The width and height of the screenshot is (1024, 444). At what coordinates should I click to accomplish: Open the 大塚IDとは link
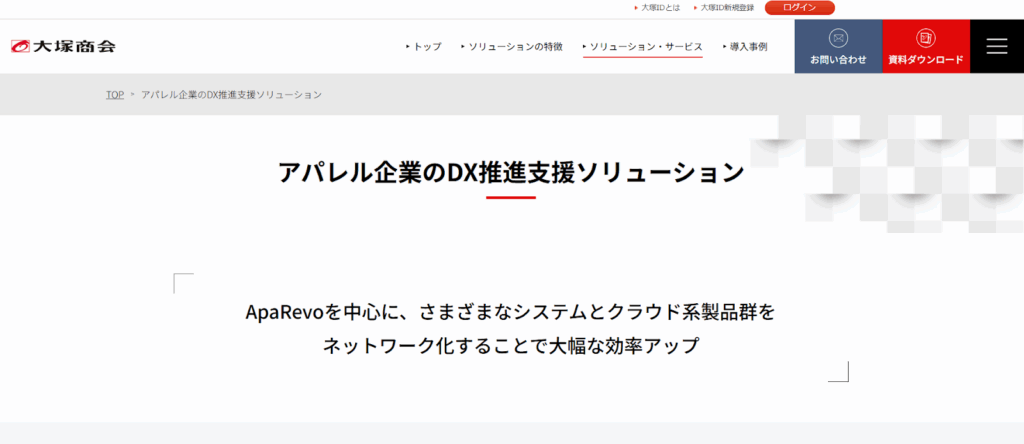pyautogui.click(x=660, y=8)
